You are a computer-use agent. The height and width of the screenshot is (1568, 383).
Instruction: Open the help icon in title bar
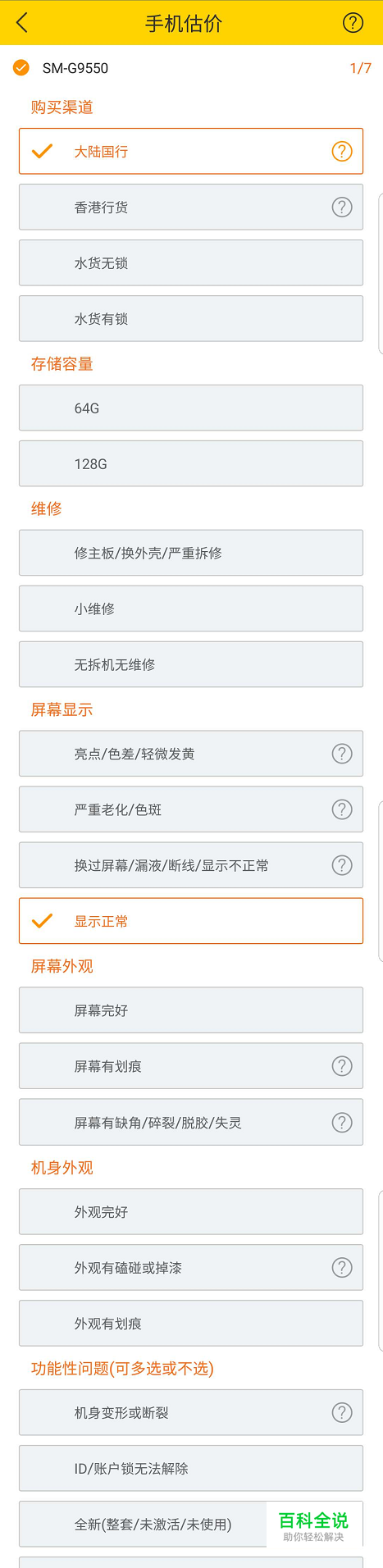coord(353,23)
